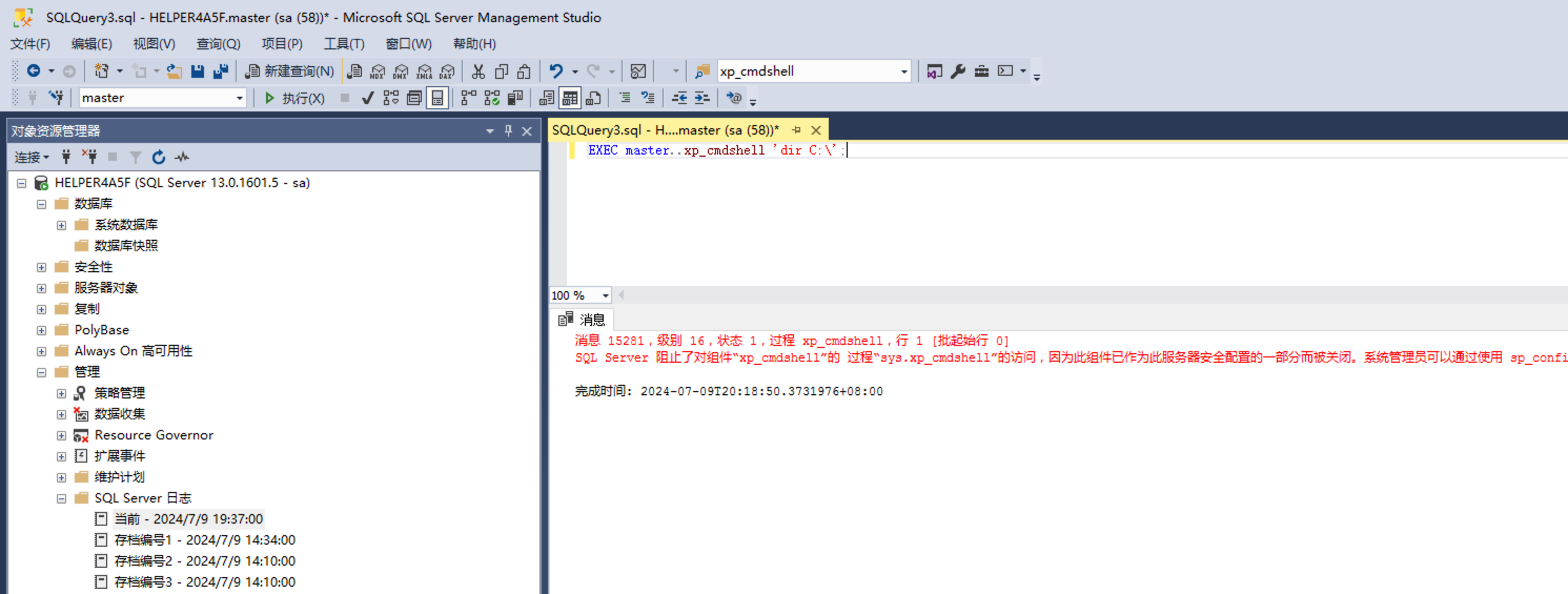Screen dimensions: 1568x594
Task: Refresh Object Explorer with refresh icon
Action: point(159,158)
